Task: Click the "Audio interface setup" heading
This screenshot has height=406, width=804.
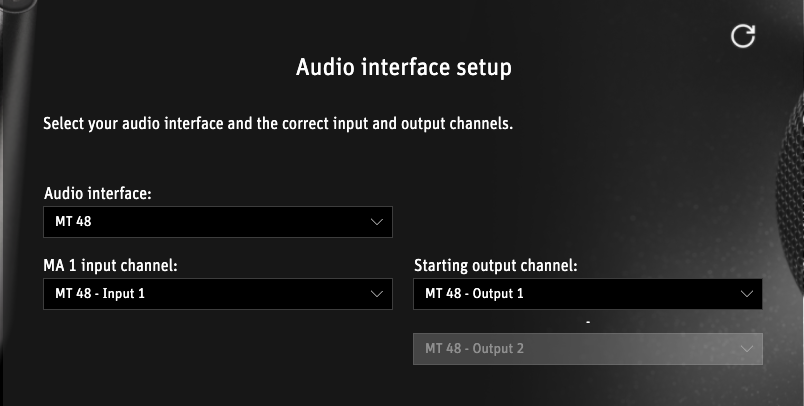Action: point(404,68)
